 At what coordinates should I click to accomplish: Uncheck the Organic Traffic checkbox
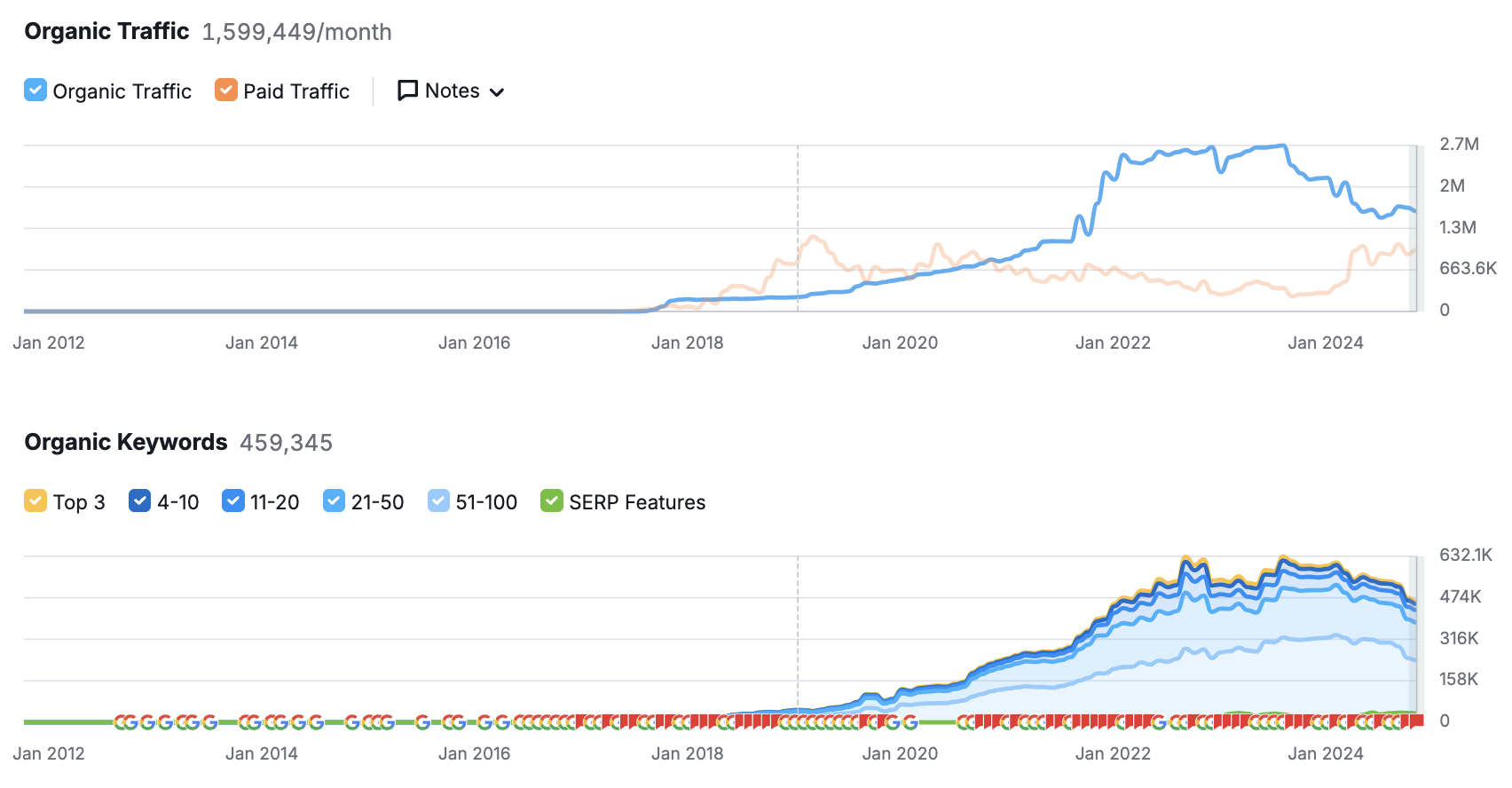[x=35, y=91]
